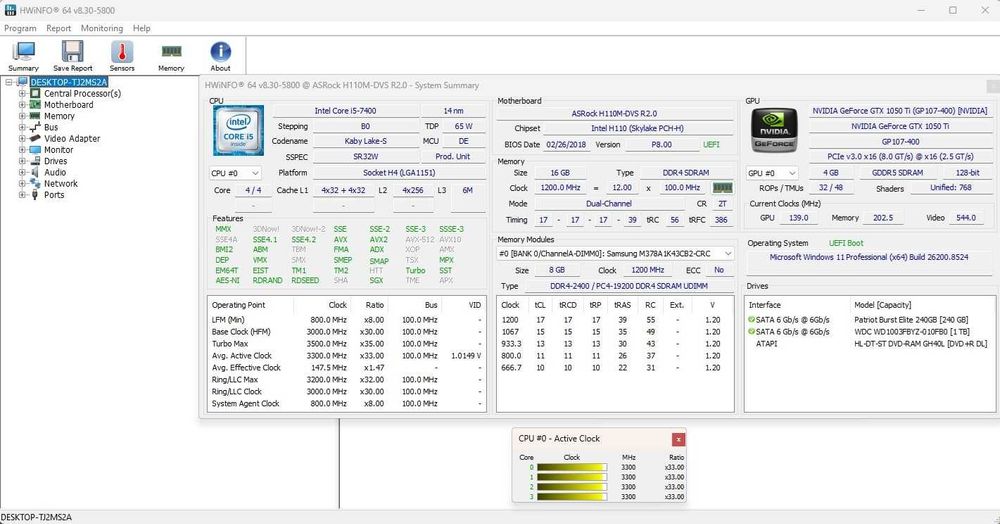
Task: Expand the Drives tree node
Action: (x=22, y=161)
